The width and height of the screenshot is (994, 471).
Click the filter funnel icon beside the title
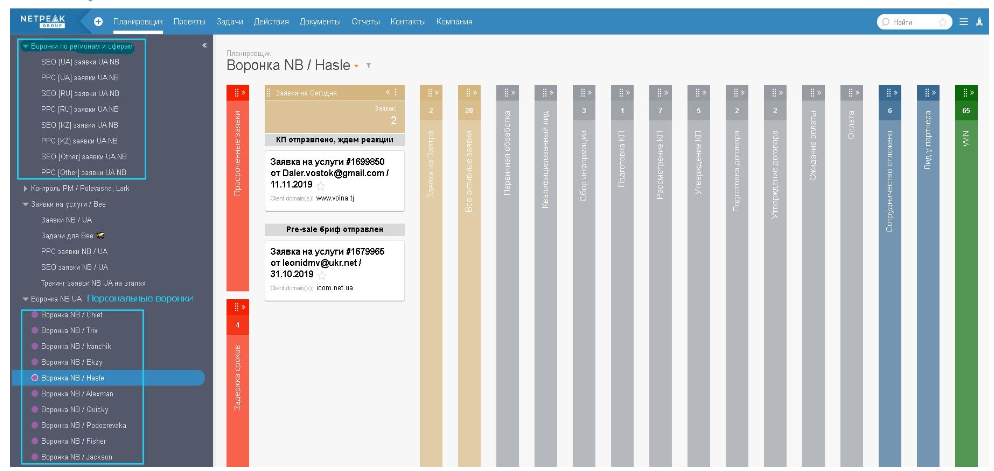coord(369,66)
